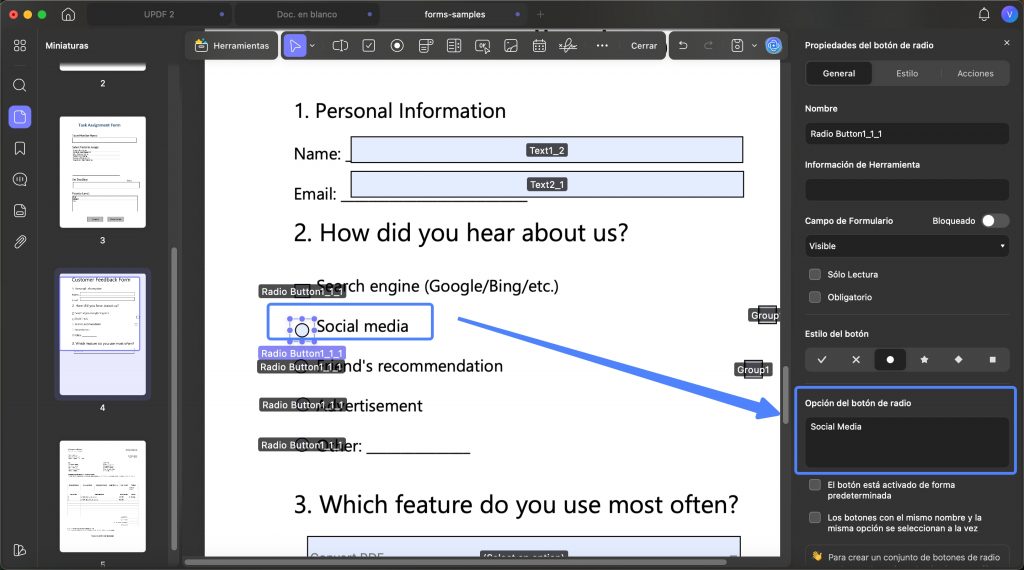Enable the Sólo Lectura checkbox
Image resolution: width=1024 pixels, height=570 pixels.
coord(815,274)
